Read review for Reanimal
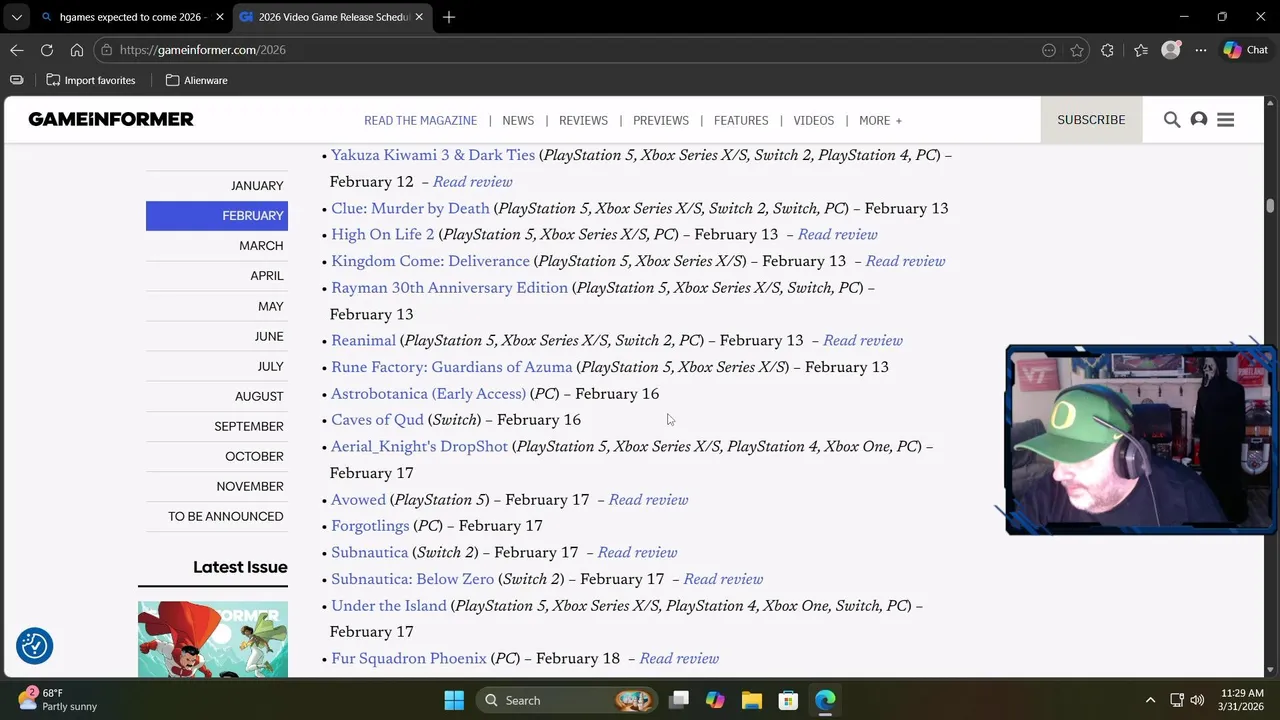This screenshot has width=1280, height=720. click(863, 341)
